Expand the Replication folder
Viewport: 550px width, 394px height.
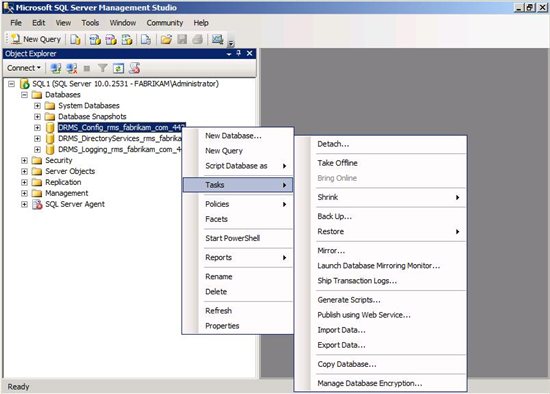pyautogui.click(x=24, y=182)
